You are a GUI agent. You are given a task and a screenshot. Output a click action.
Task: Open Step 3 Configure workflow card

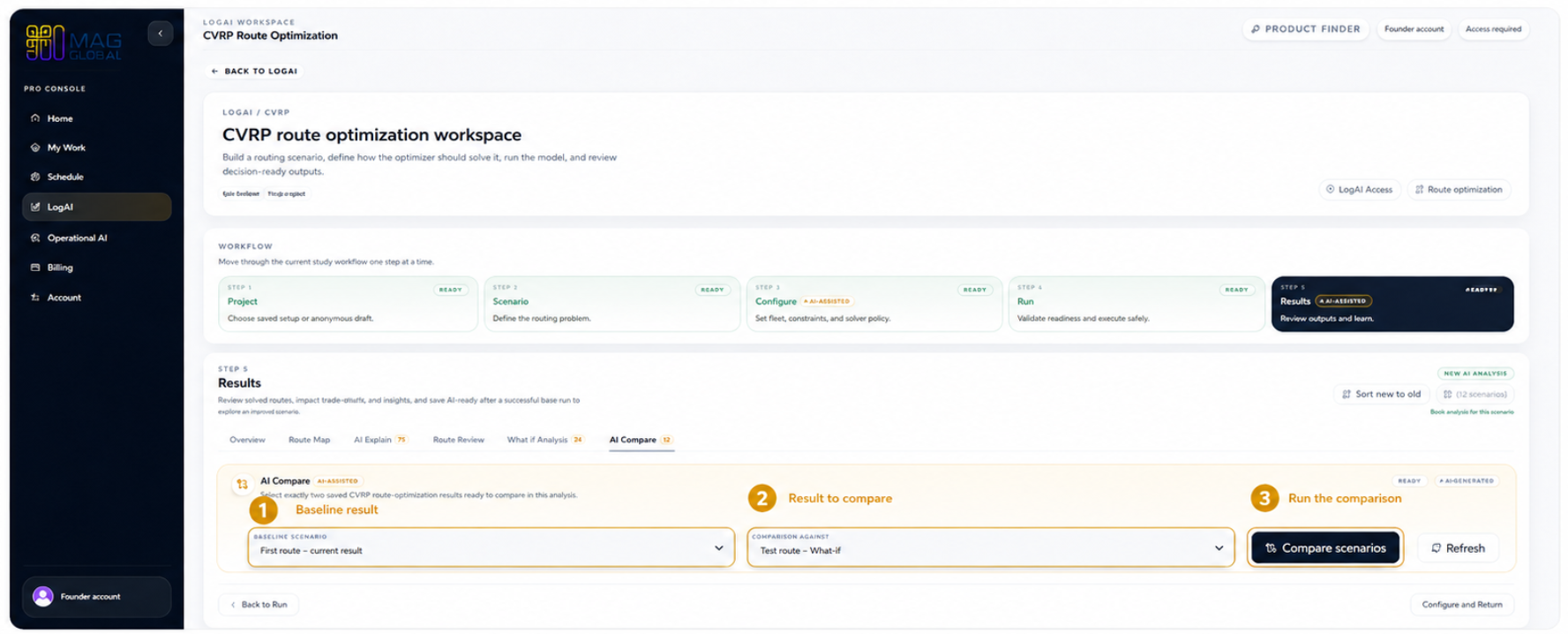(874, 304)
